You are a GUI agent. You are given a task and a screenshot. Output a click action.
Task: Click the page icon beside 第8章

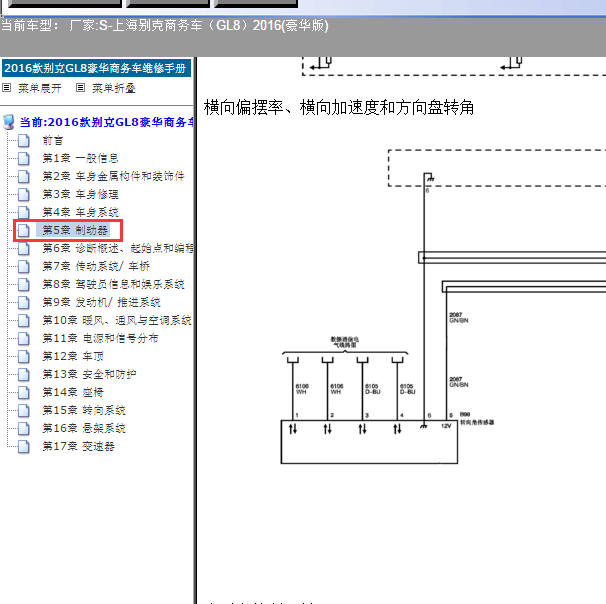24,285
